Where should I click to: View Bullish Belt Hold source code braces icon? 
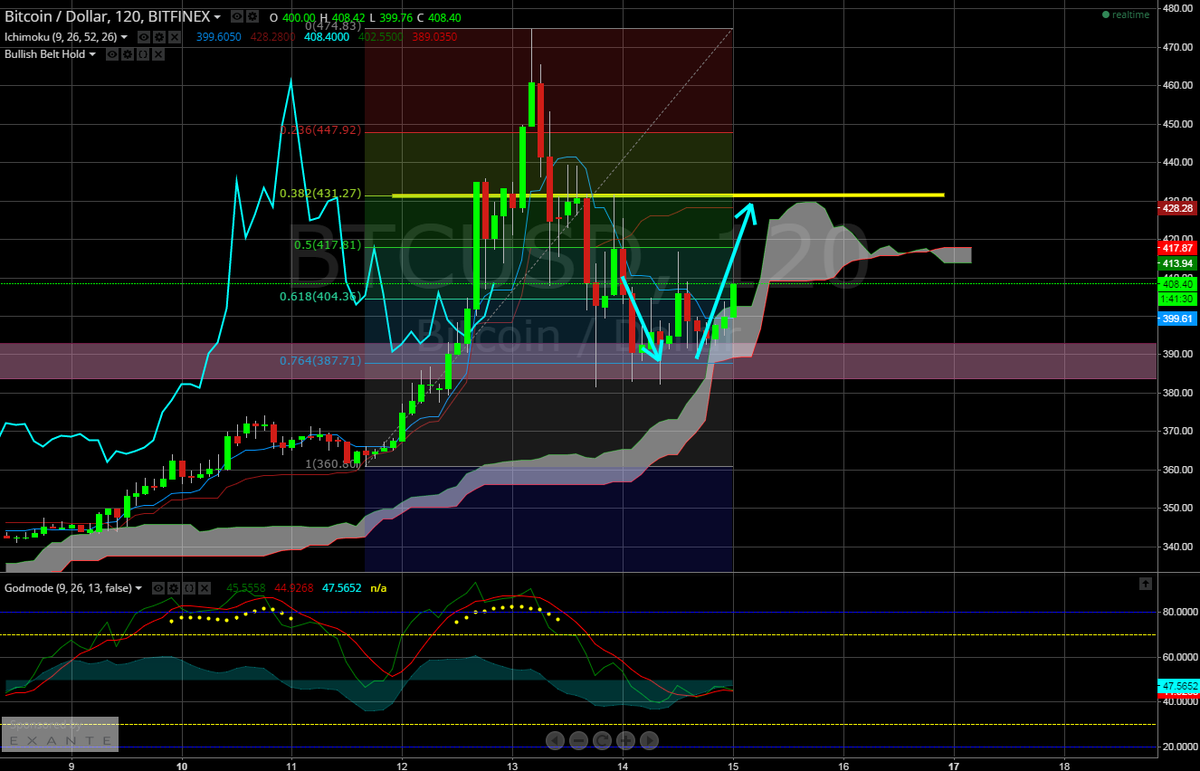(143, 54)
